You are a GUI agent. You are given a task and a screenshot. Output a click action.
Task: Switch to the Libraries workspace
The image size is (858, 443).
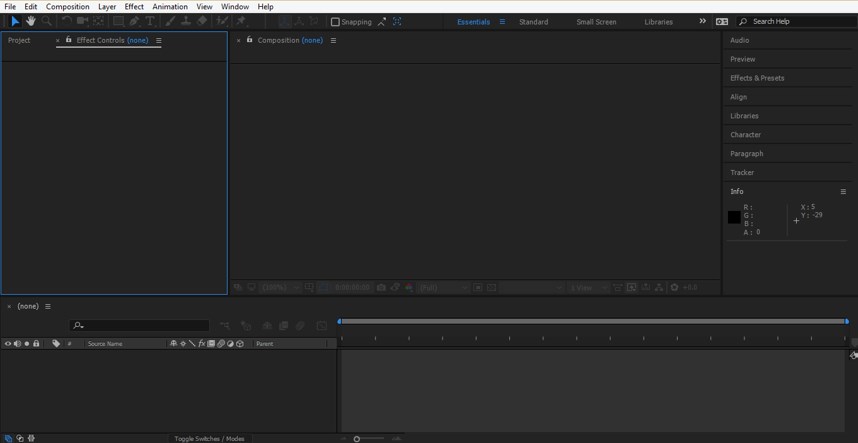point(658,22)
